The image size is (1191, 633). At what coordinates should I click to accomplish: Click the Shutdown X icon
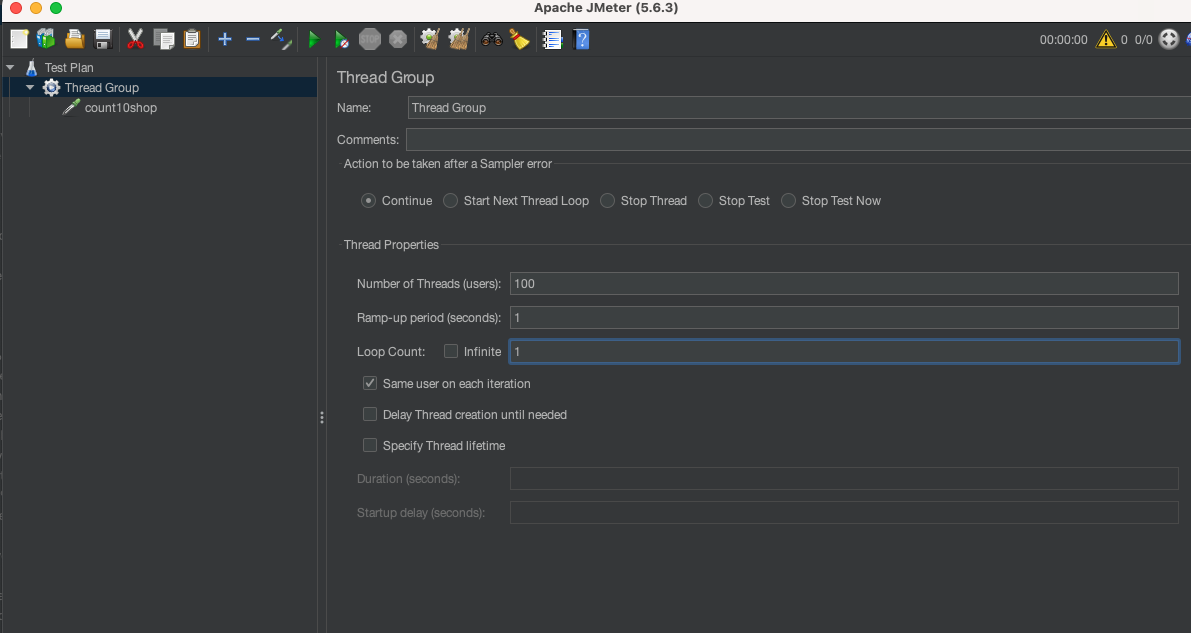398,39
